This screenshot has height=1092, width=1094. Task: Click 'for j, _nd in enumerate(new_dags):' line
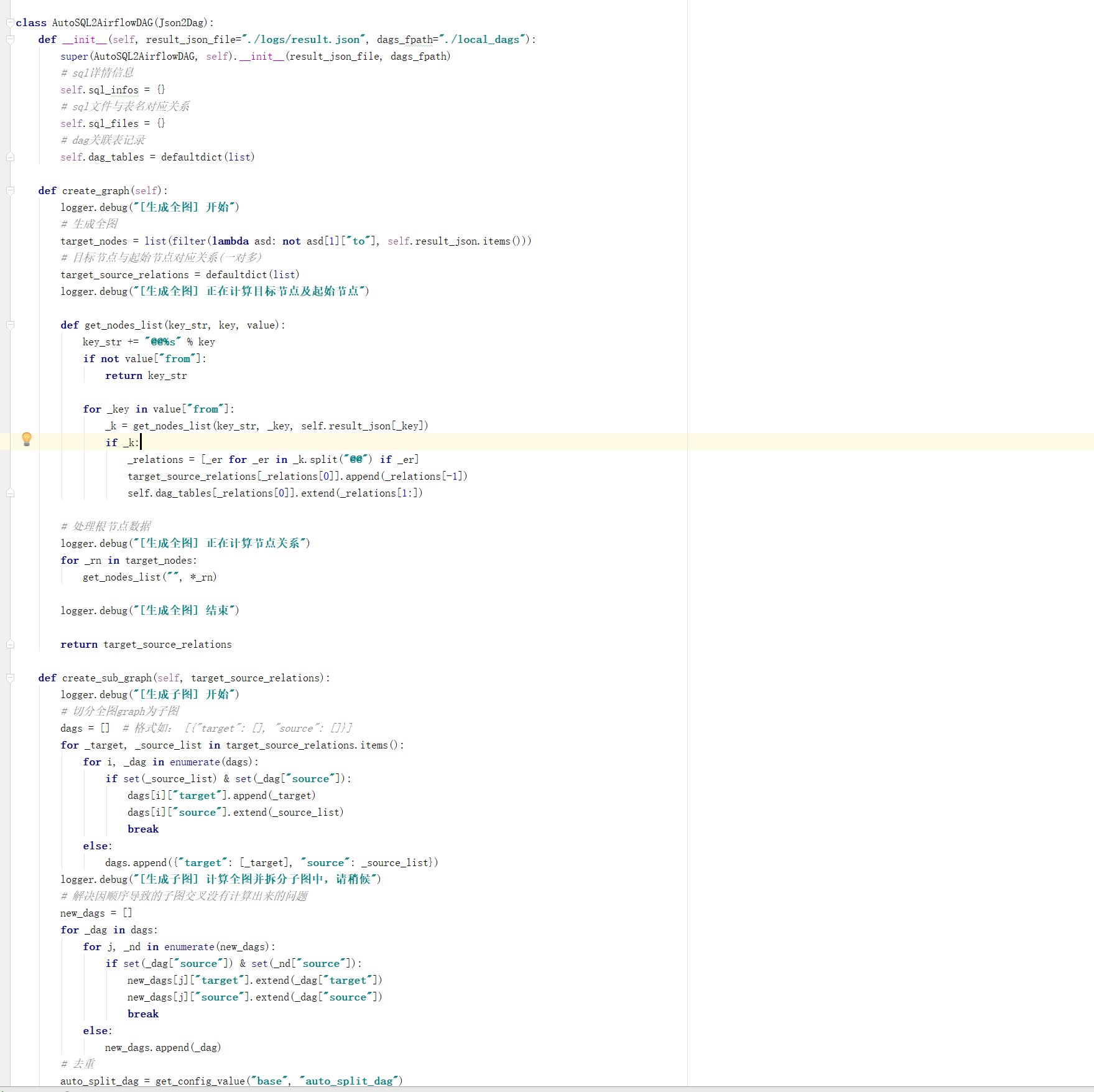[x=179, y=946]
